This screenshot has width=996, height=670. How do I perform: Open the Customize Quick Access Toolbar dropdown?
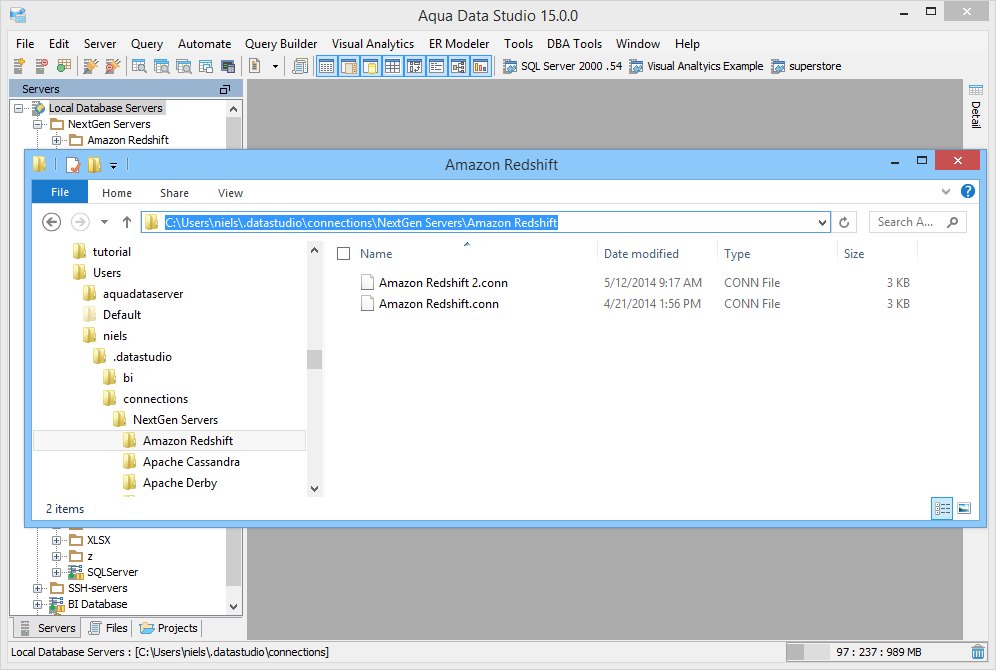point(114,166)
